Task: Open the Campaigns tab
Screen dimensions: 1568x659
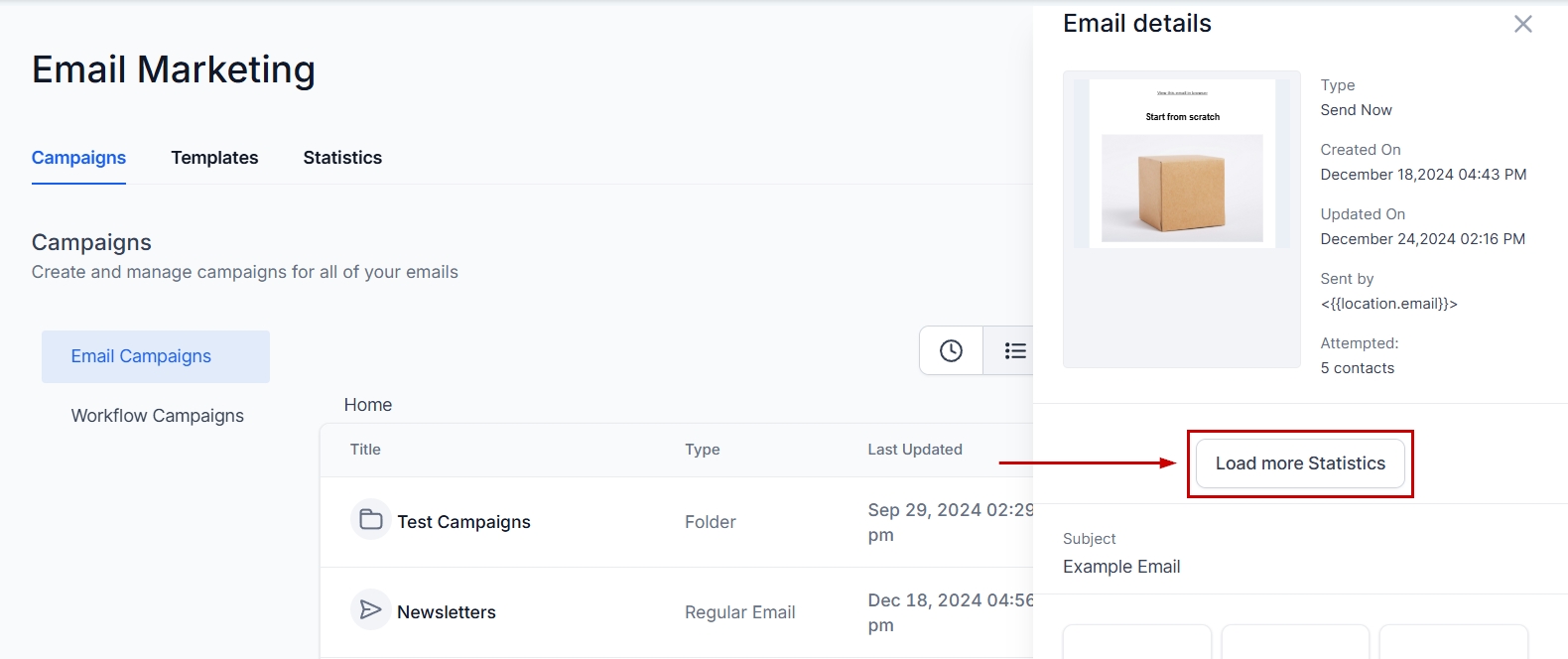Action: [78, 158]
